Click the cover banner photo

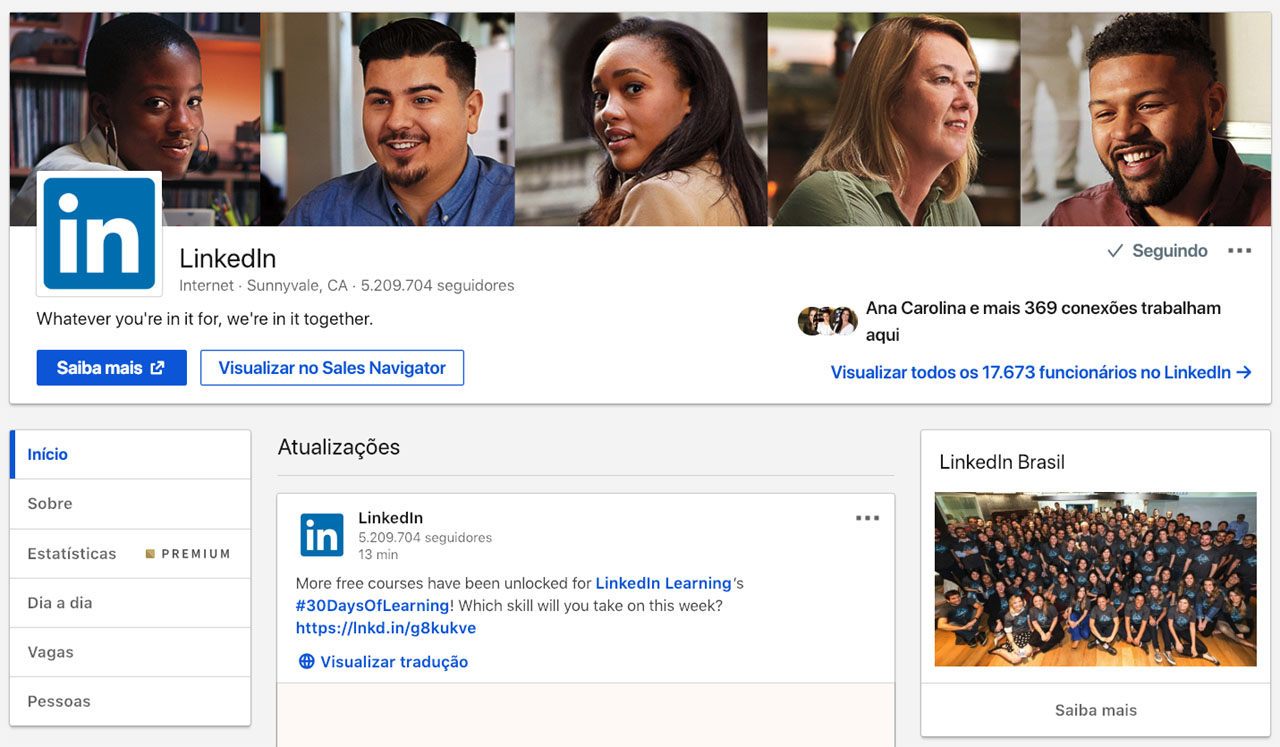click(x=640, y=119)
